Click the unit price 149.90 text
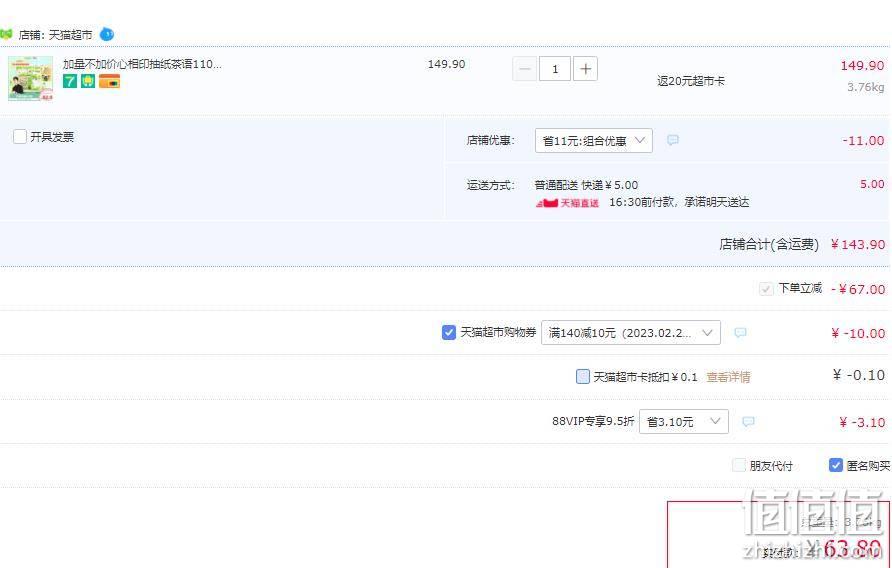 (446, 64)
